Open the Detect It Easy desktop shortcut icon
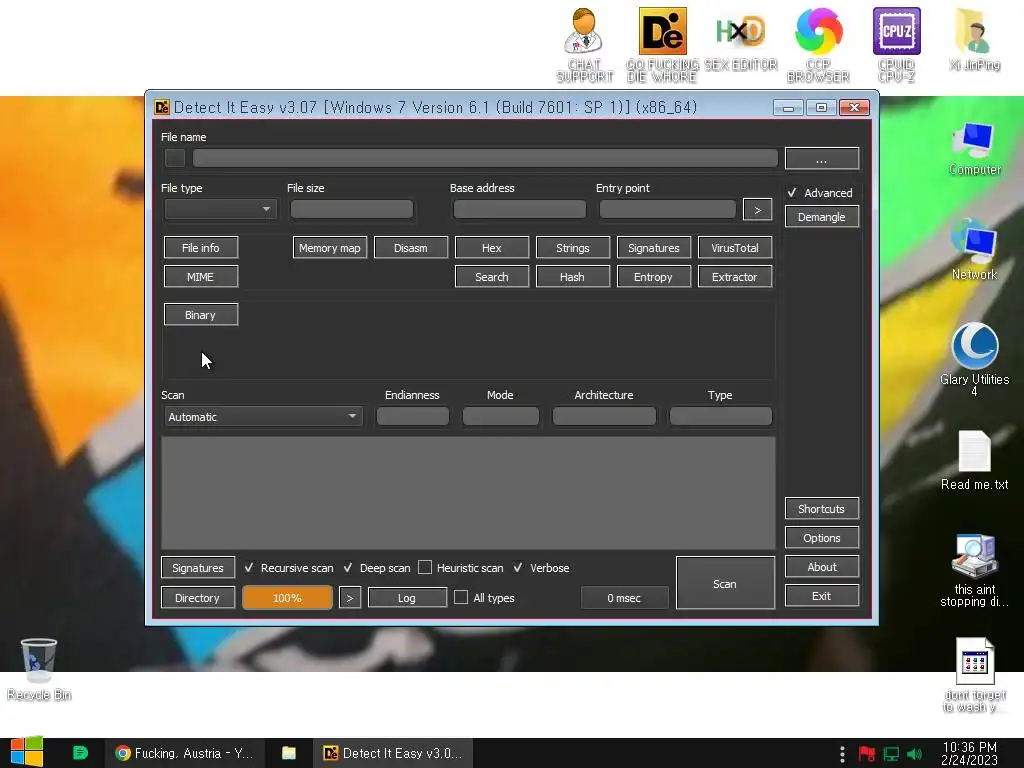The height and width of the screenshot is (768, 1024). [662, 44]
